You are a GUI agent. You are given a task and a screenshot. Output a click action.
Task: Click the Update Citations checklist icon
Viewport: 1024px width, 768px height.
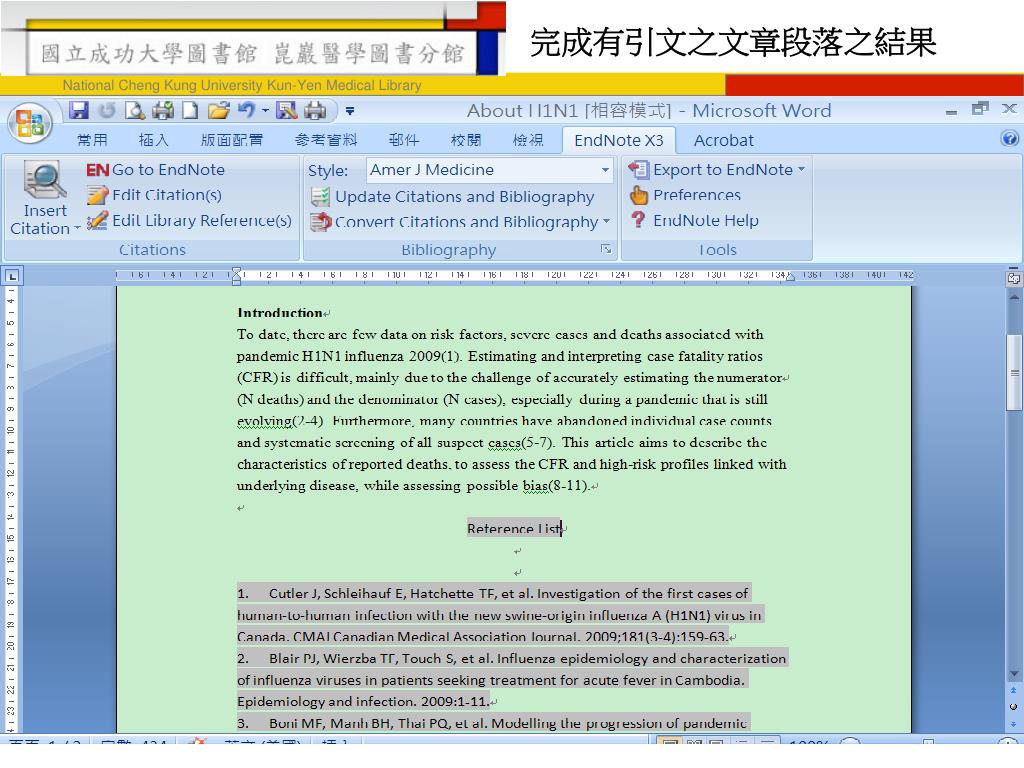[320, 197]
